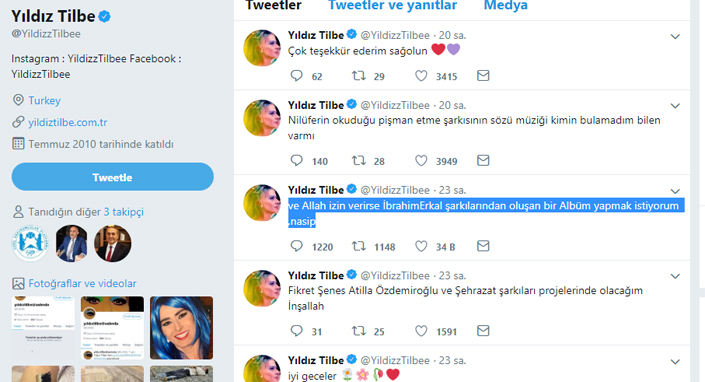Reply to the Çok teşekkür ederim tweet
Image resolution: width=705 pixels, height=382 pixels.
tap(296, 76)
